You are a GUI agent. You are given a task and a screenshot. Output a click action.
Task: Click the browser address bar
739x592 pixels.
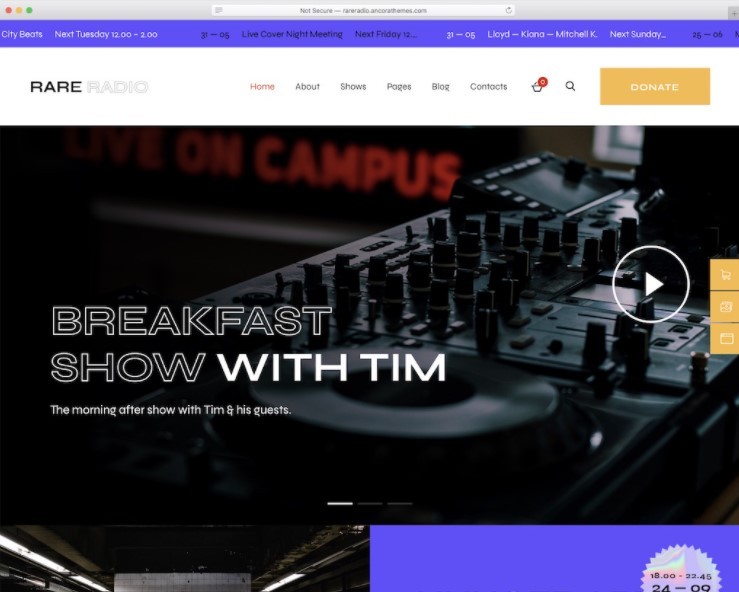(x=363, y=10)
